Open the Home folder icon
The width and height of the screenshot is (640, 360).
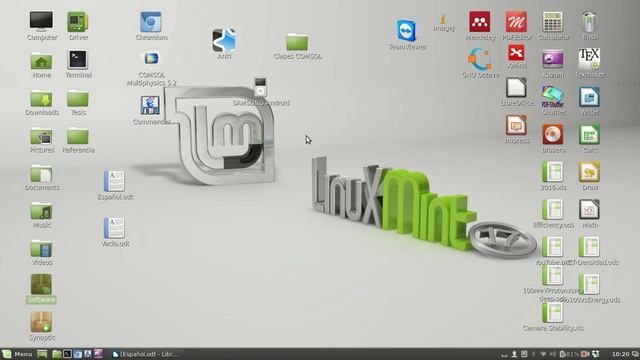tap(41, 61)
